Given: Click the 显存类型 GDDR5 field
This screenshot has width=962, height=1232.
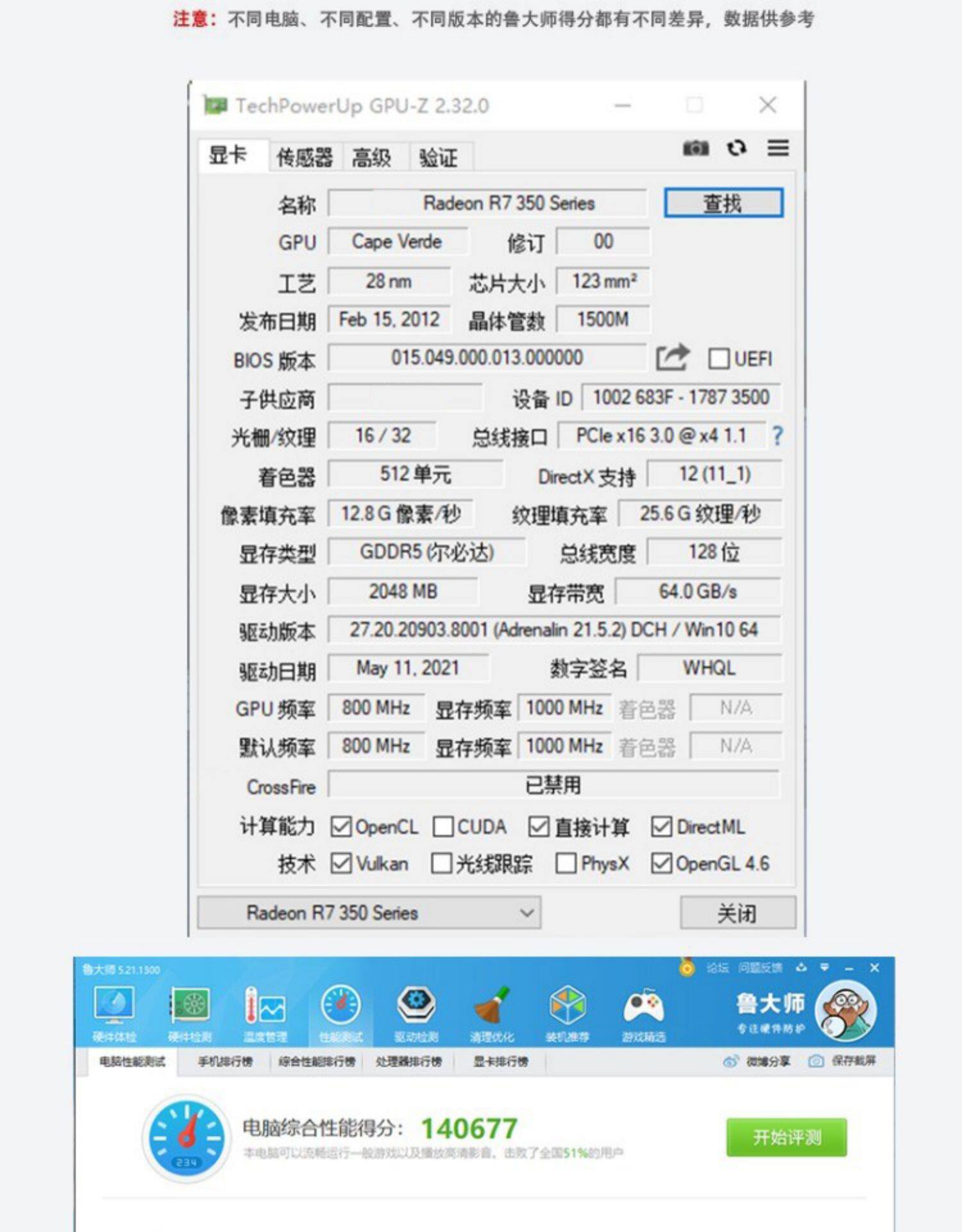Looking at the screenshot, I should click(427, 552).
